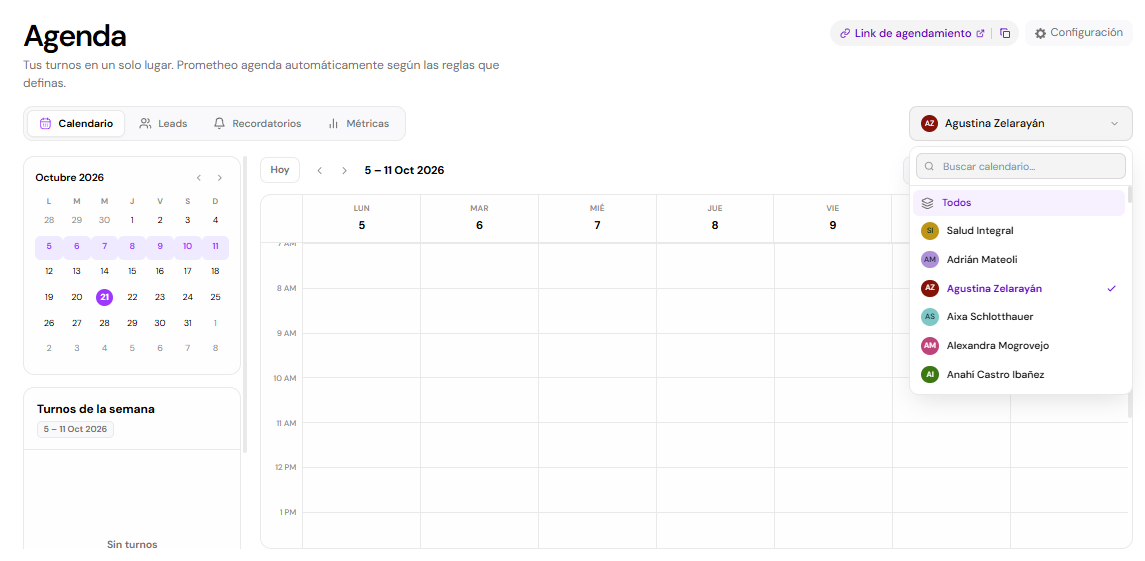Click October 12 in the mini calendar
This screenshot has width=1145, height=561.
click(49, 271)
